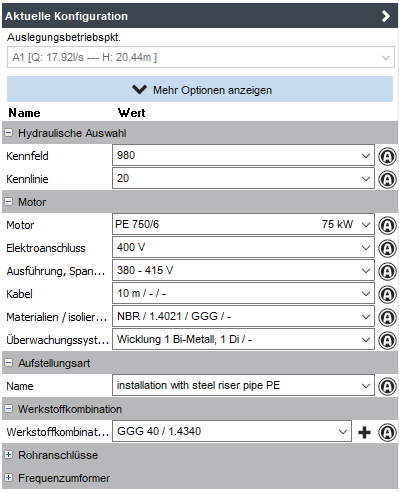Collapse the Motor section header

click(x=9, y=202)
